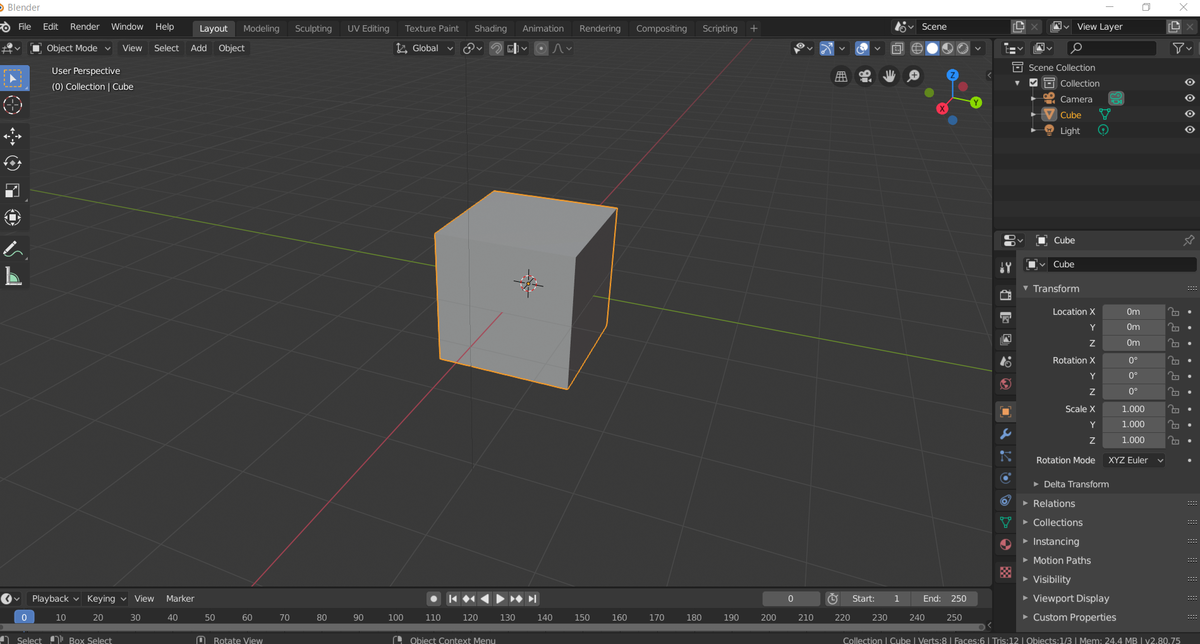
Task: Open the Texture checker tab
Action: [1006, 573]
